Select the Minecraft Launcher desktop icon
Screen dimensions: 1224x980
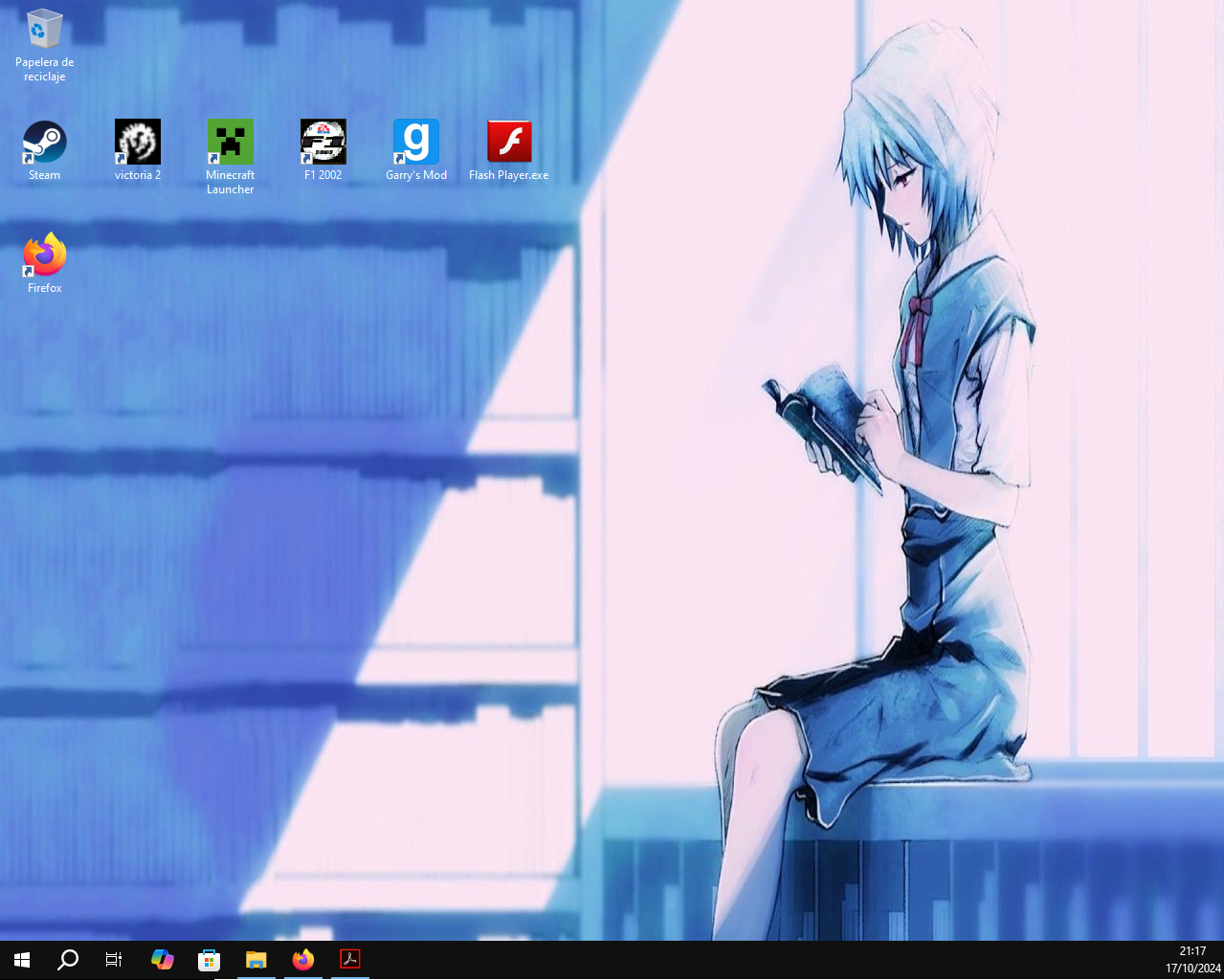coord(231,157)
